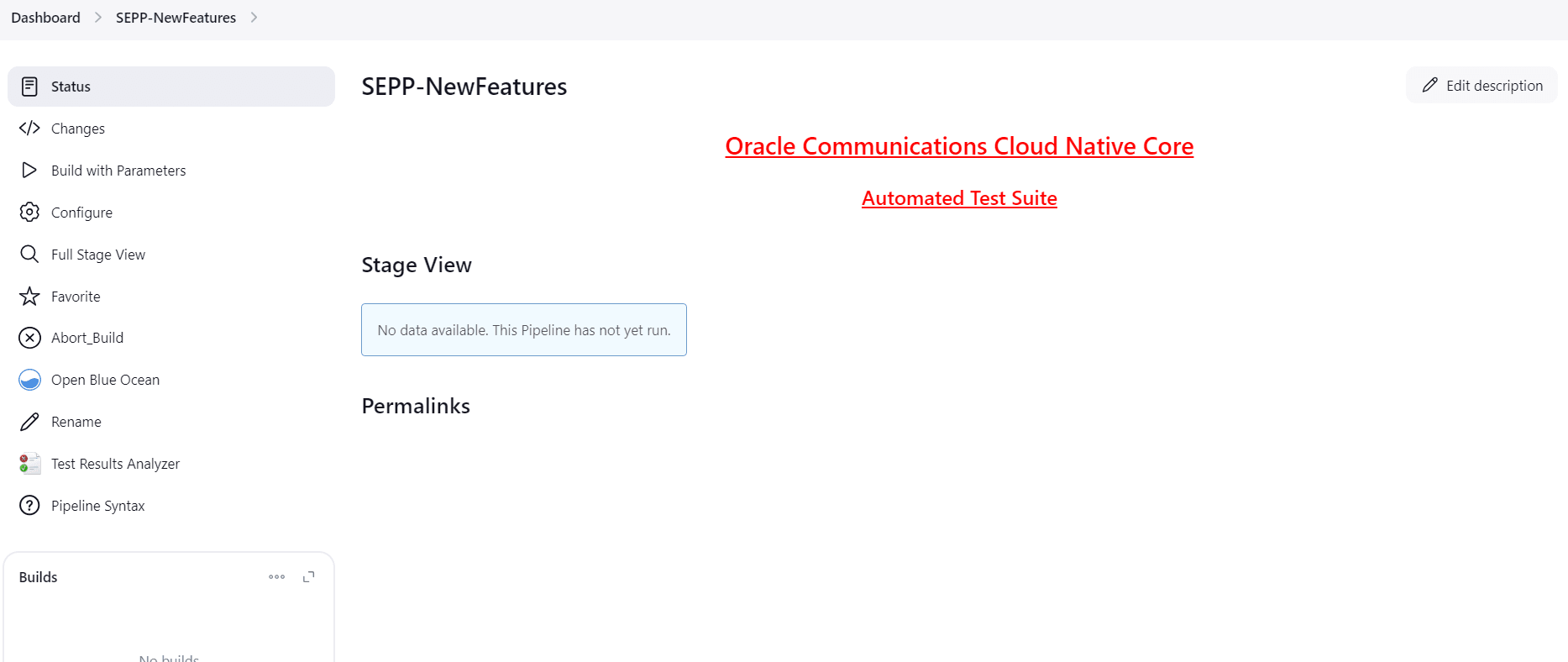Click the SEPP-NewFeatures page heading

pos(464,87)
